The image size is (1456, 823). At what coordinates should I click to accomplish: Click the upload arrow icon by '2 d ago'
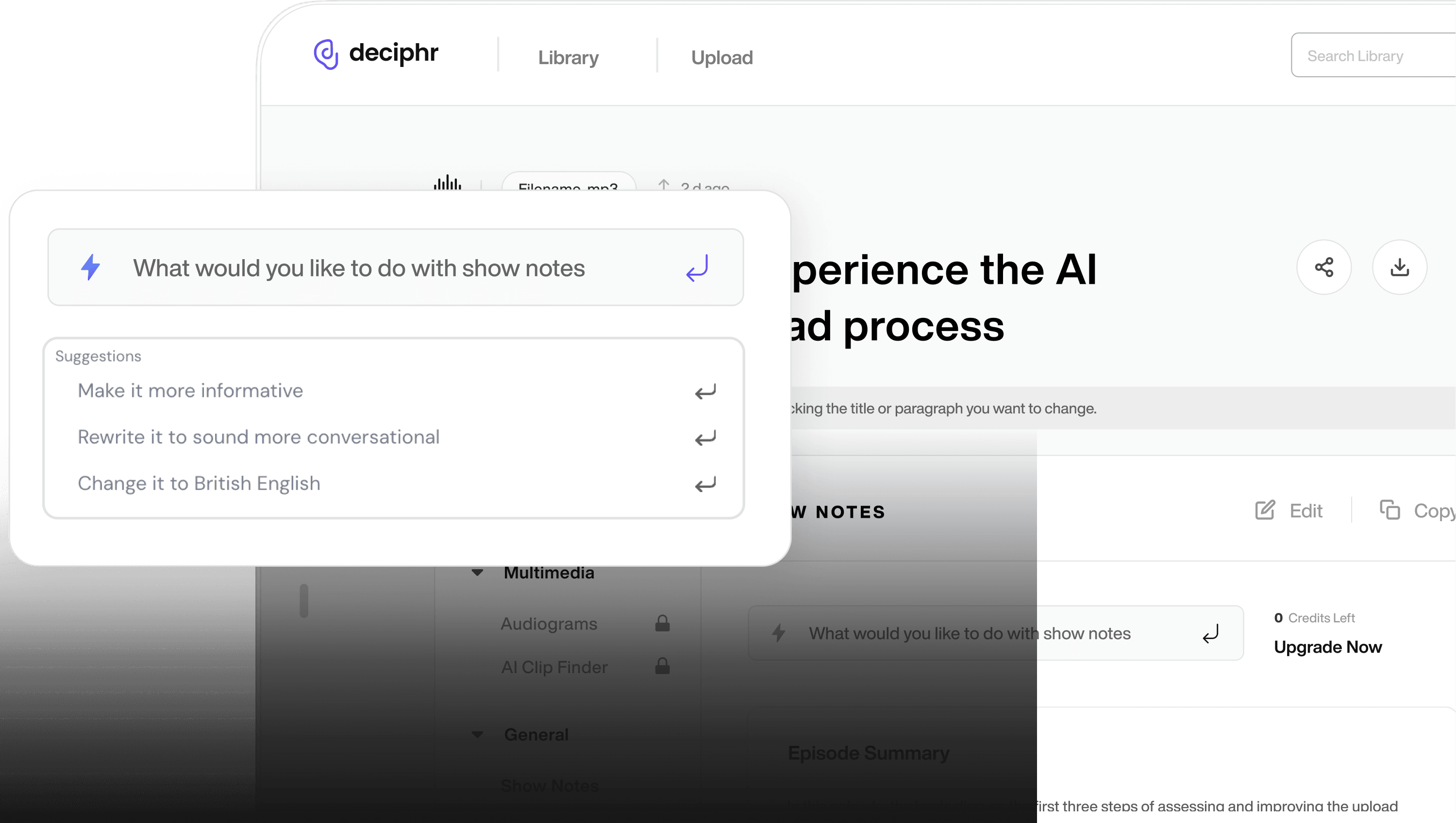[664, 185]
